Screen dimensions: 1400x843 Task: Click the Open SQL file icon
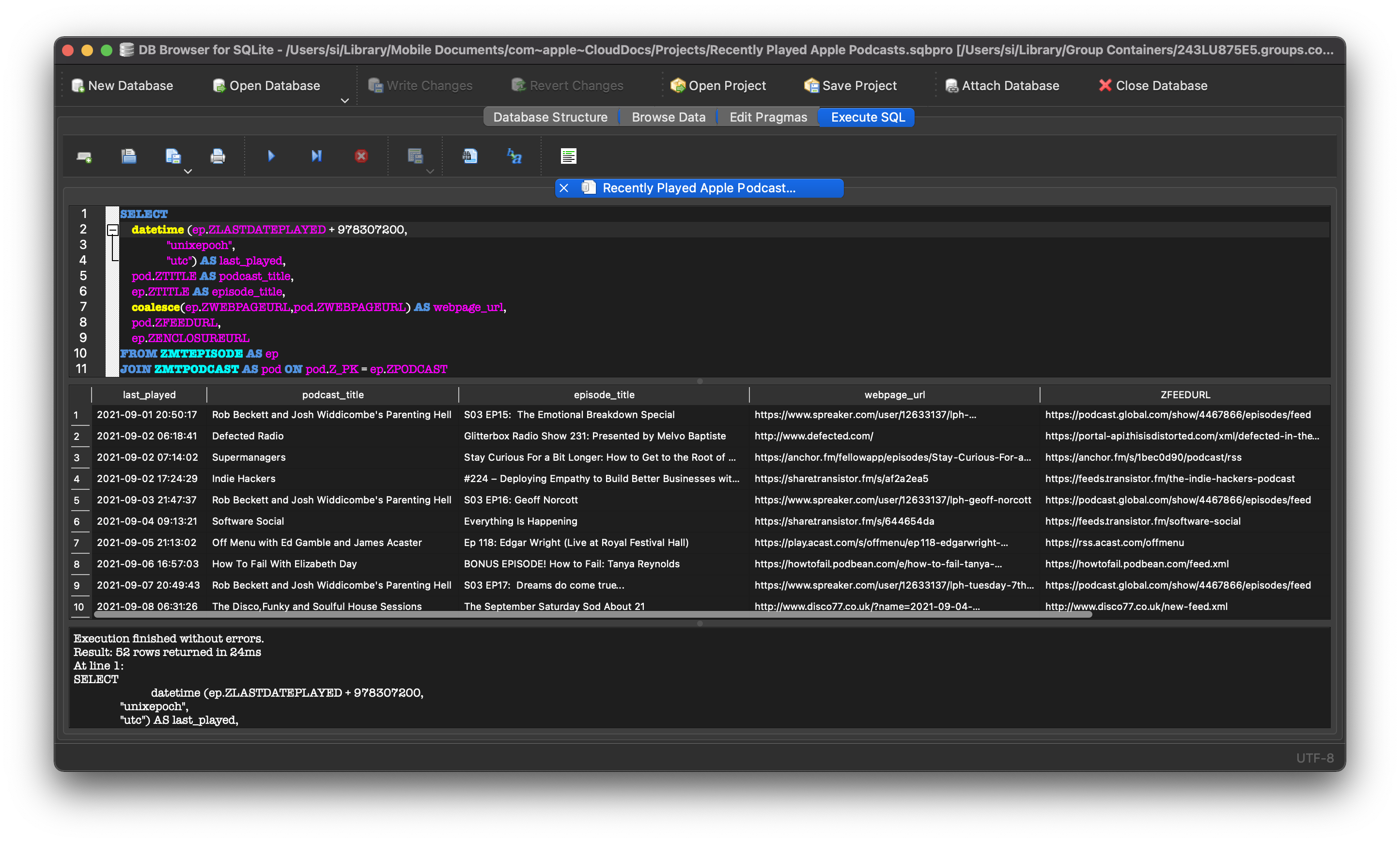click(x=129, y=156)
